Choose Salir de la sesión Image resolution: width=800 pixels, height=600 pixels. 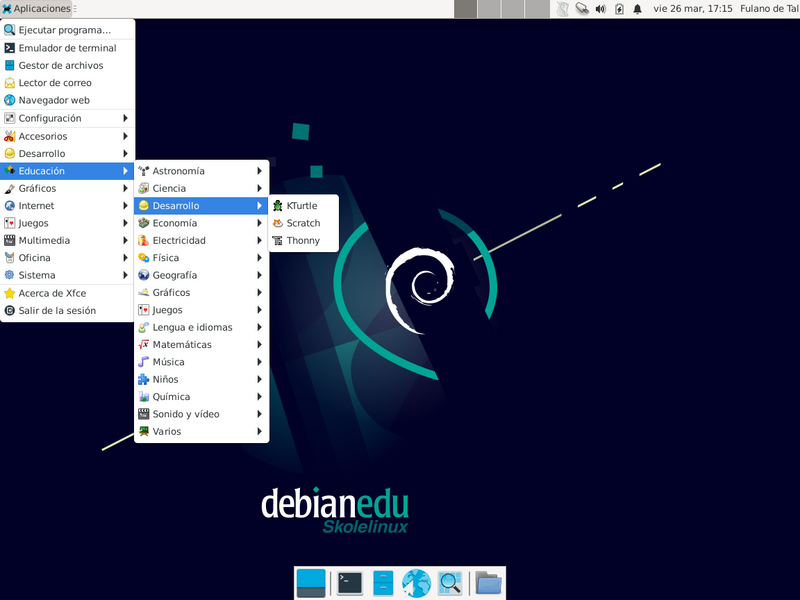67,311
